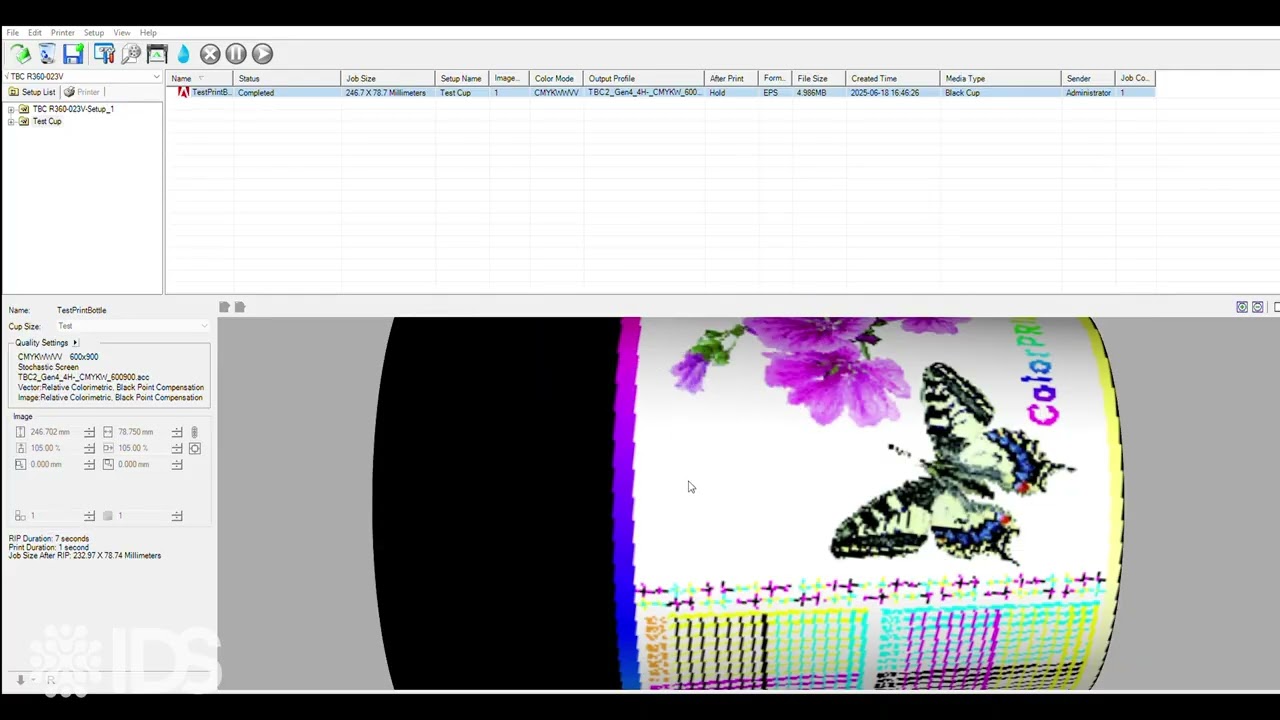Click the first view-mode icon above the preview
The image size is (1280, 720).
[x=1242, y=307]
